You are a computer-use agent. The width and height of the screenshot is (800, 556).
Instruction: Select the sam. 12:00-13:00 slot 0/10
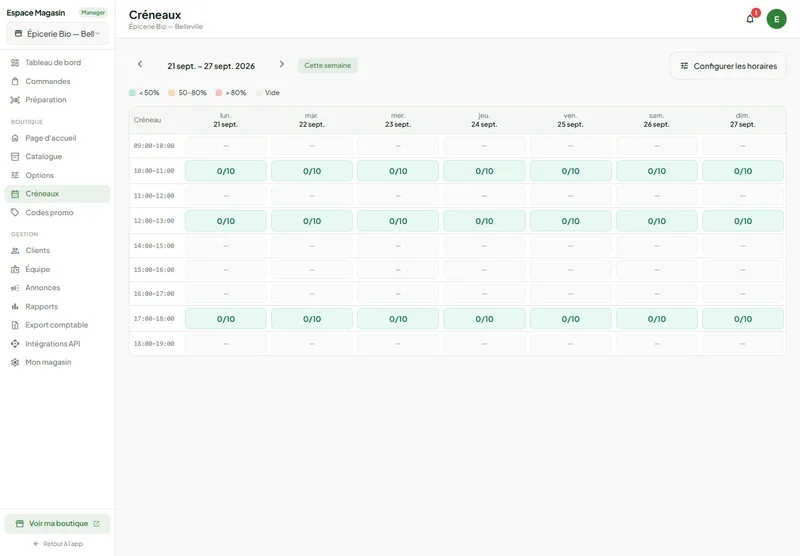[657, 221]
